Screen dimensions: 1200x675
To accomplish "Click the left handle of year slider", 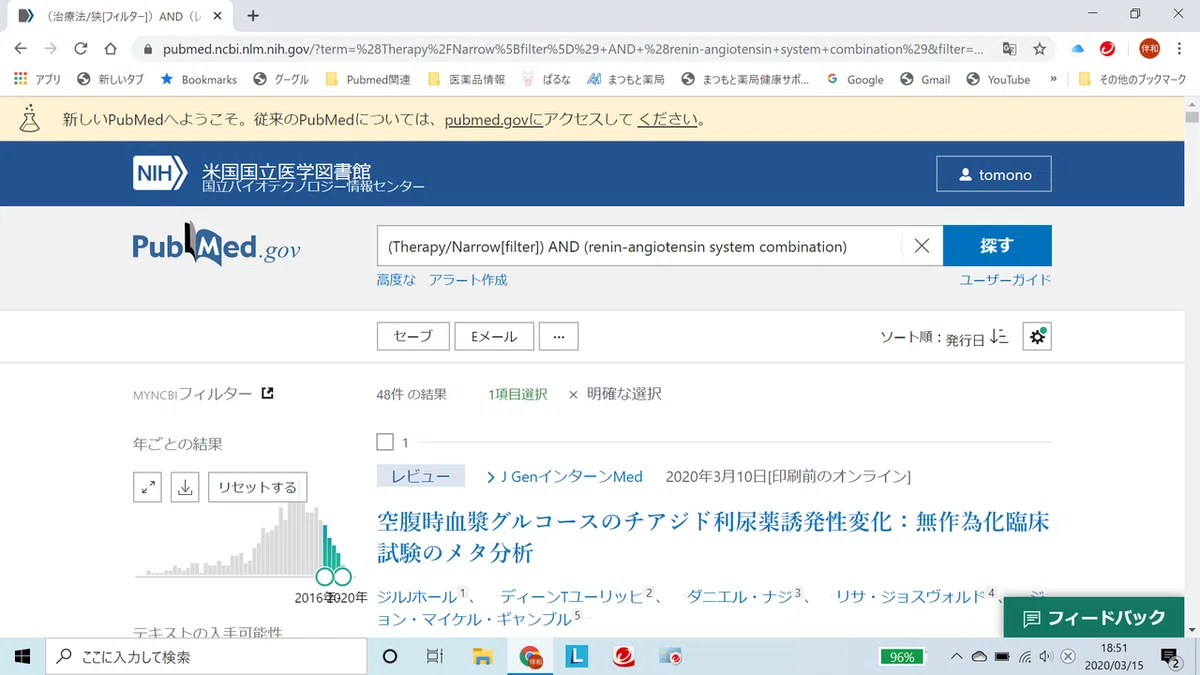I will [x=324, y=576].
